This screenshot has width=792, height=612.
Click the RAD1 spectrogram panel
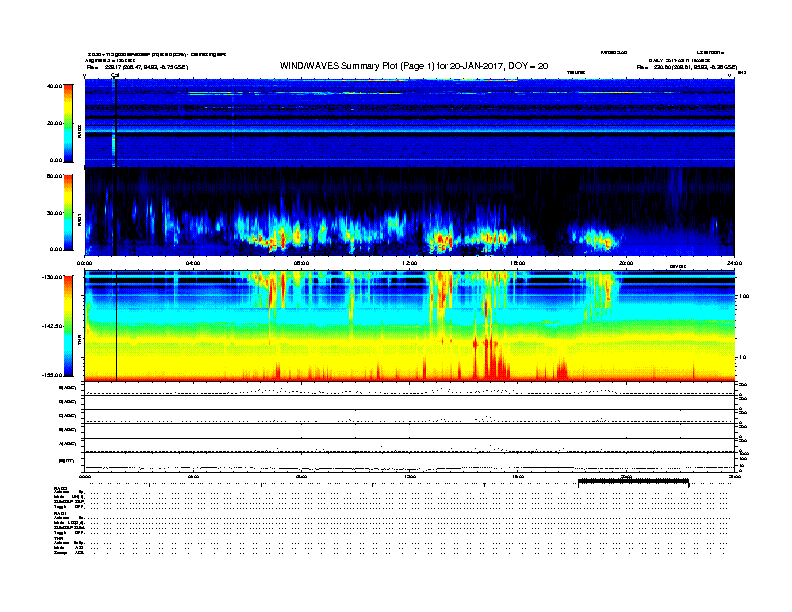point(410,212)
